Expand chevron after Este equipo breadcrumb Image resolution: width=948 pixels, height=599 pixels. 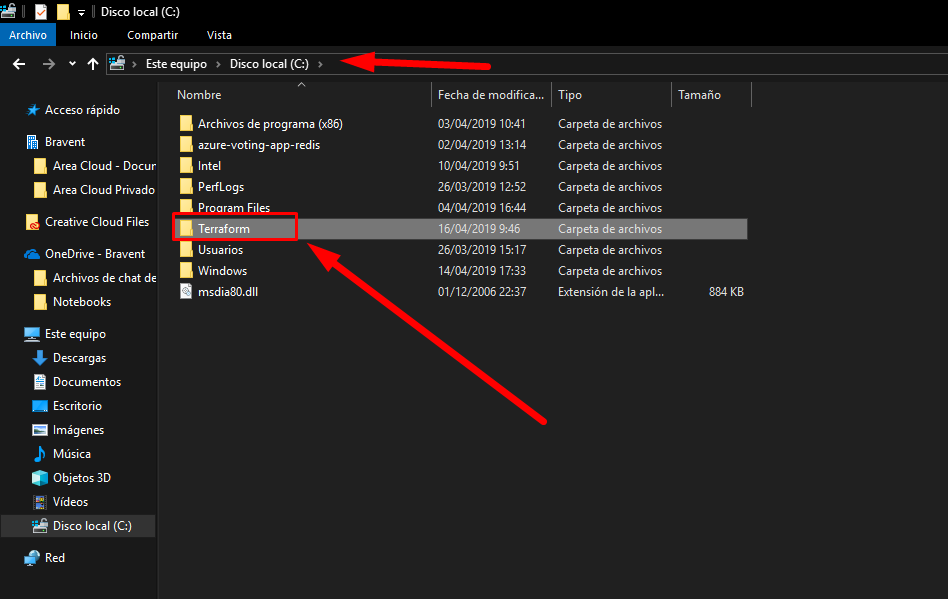tap(218, 64)
